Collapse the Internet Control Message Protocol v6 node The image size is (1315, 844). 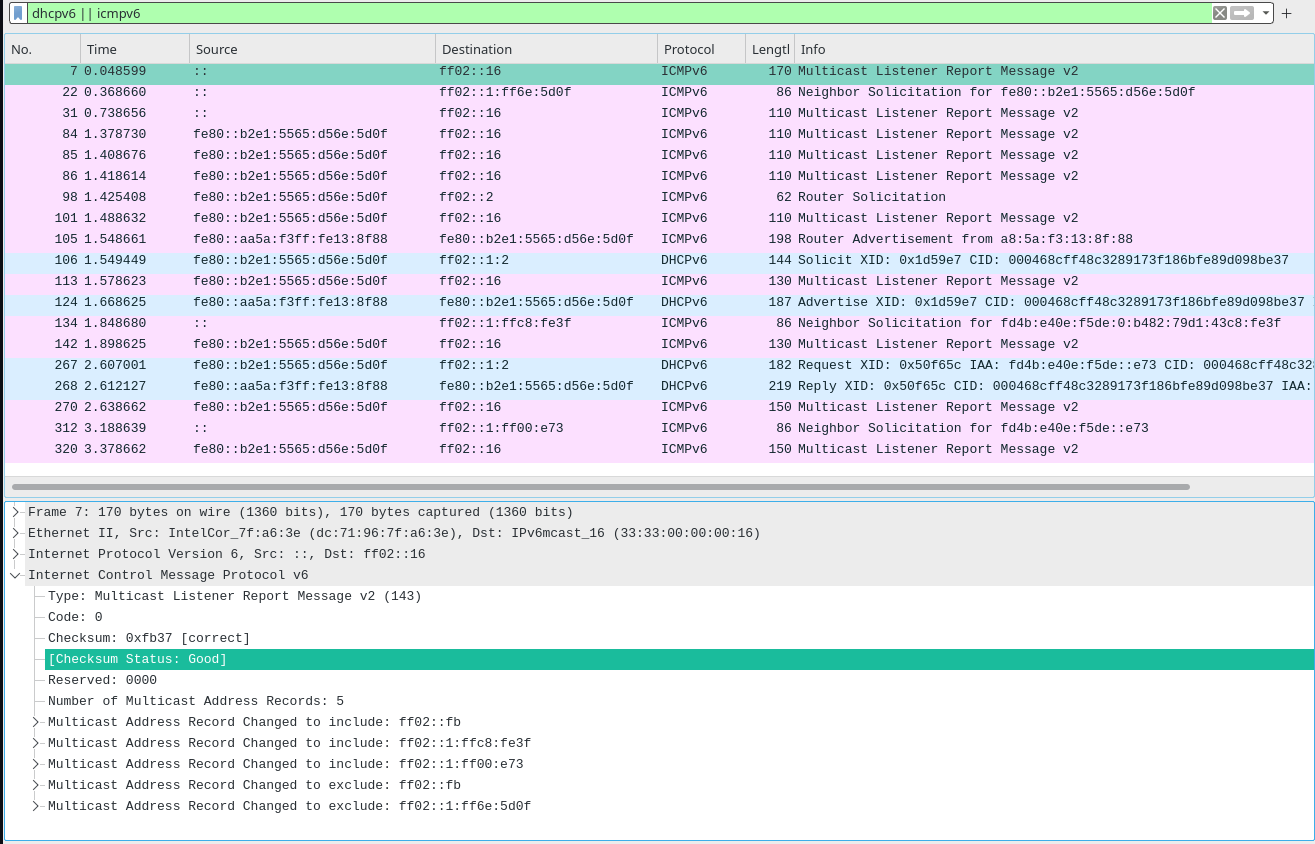[16, 575]
